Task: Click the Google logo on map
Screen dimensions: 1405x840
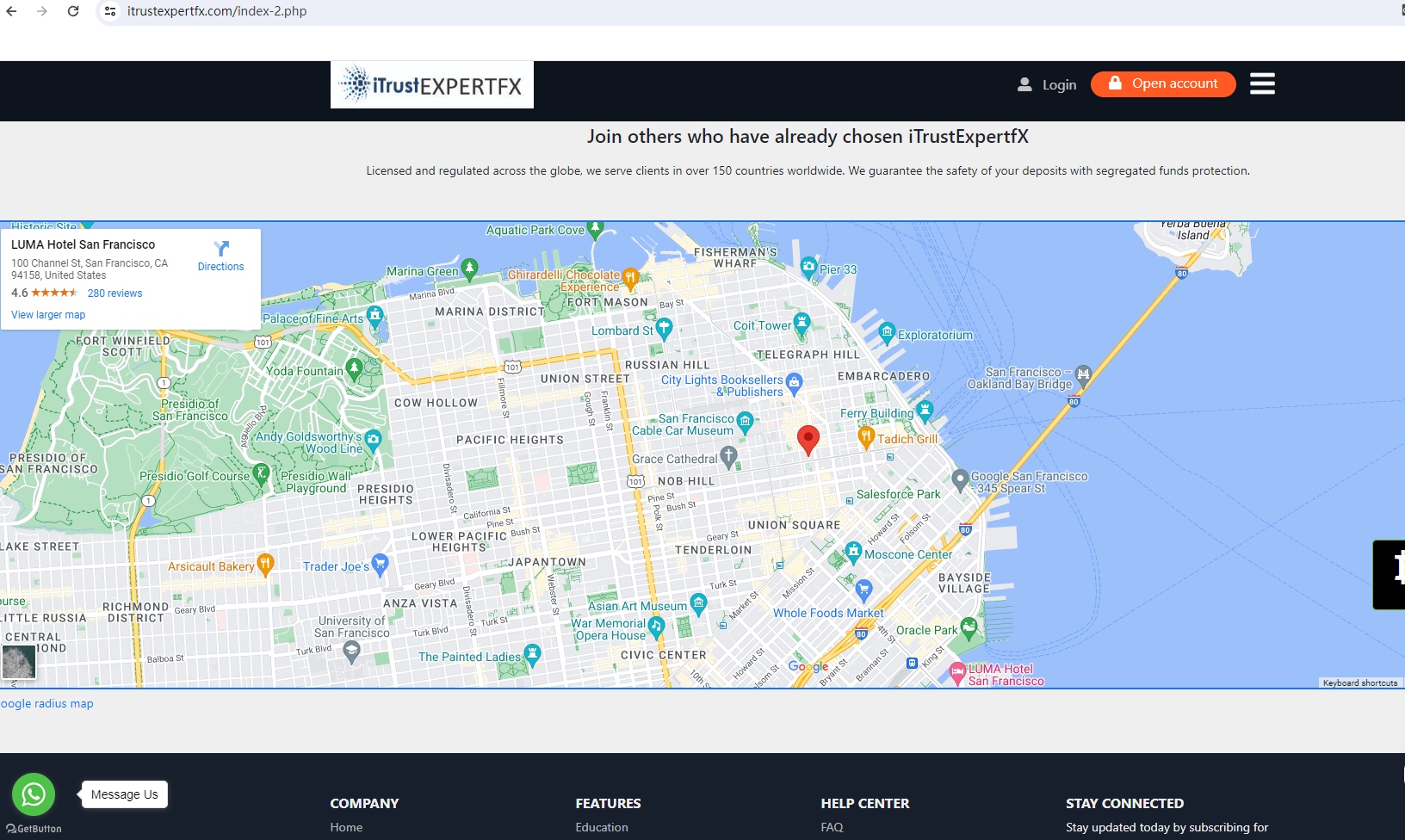Action: click(x=808, y=666)
